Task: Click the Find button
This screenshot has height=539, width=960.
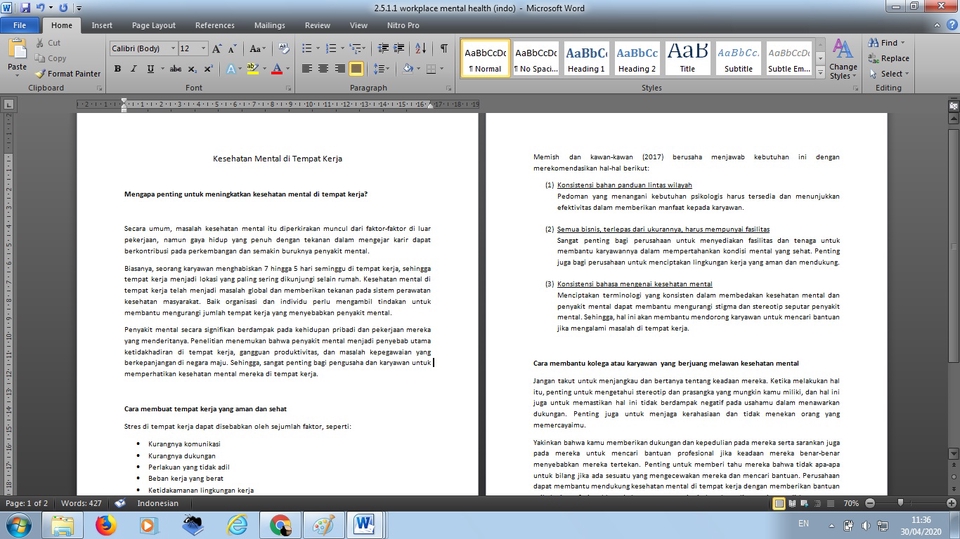Action: 886,43
